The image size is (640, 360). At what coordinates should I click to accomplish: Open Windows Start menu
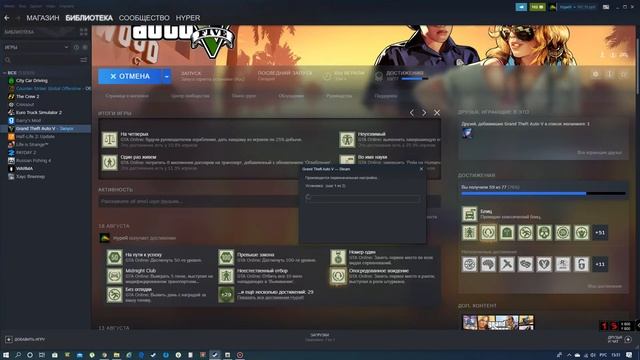pyautogui.click(x=6, y=355)
